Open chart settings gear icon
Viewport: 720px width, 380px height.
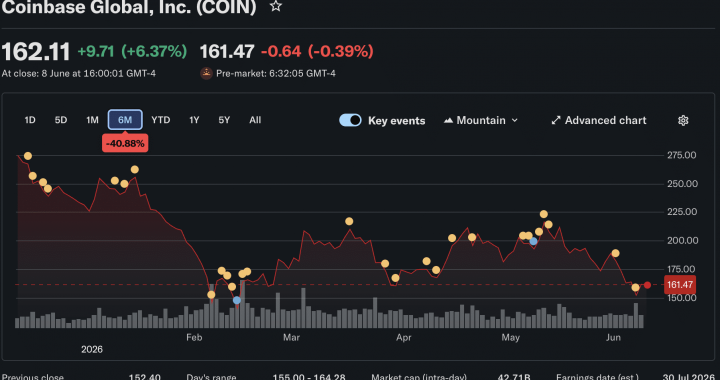pos(683,120)
